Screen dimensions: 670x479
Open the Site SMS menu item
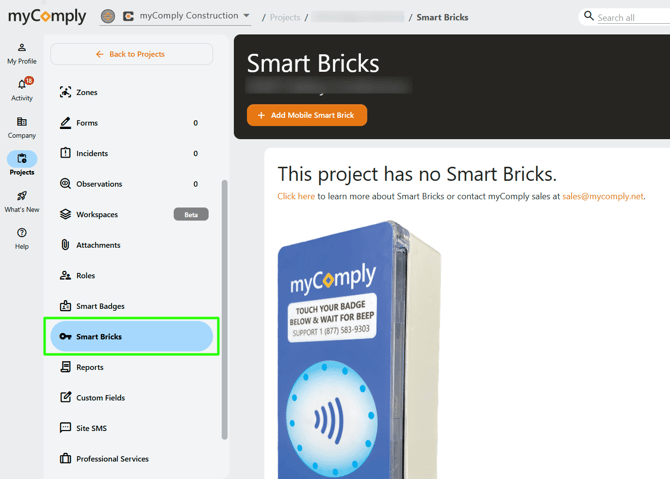(x=132, y=428)
